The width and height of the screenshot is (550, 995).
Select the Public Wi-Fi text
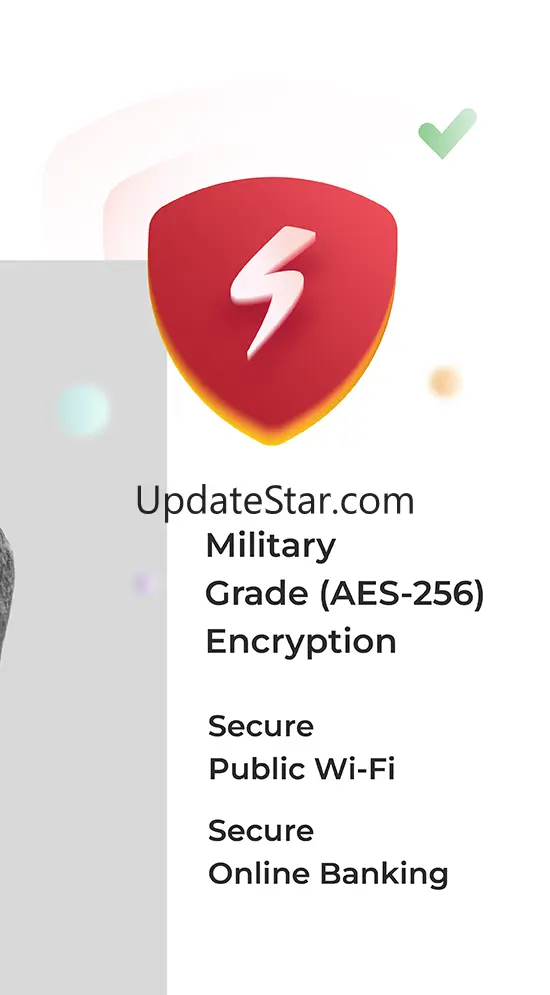[x=302, y=768]
